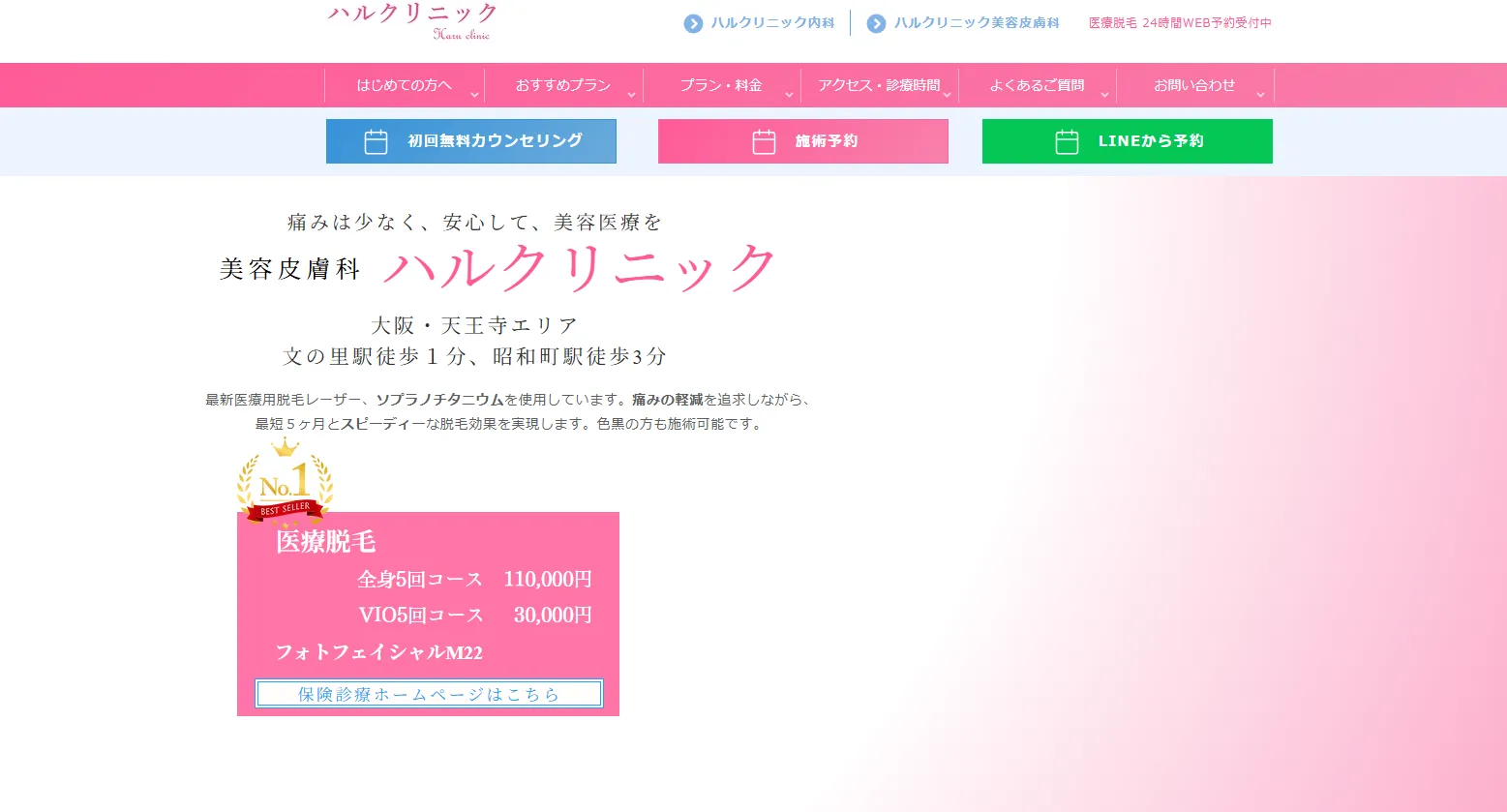The width and height of the screenshot is (1507, 812).
Task: Click arrow icon beside ハルクリニック内科
Action: (693, 23)
